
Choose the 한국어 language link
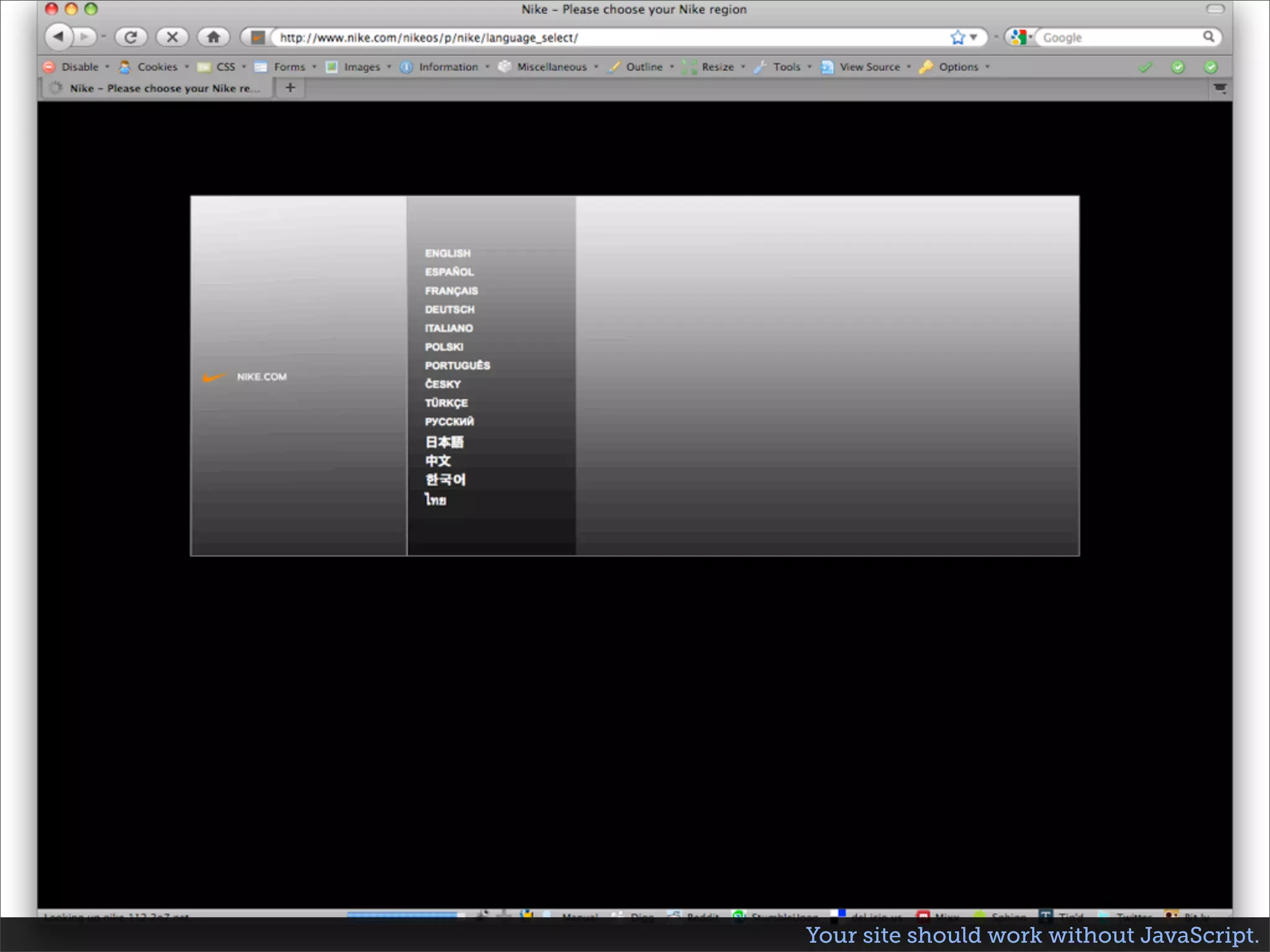coord(445,480)
